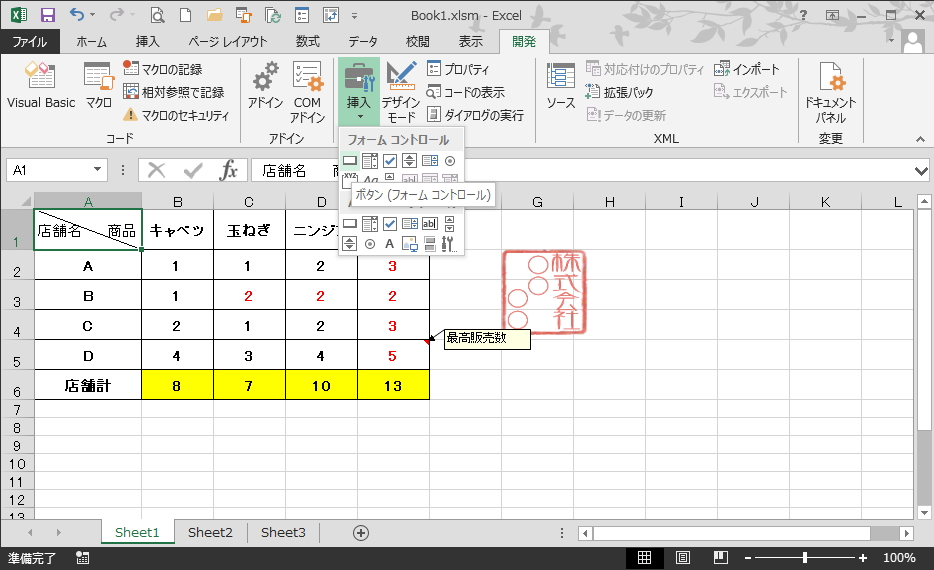Zoom in with the plus button
Image resolution: width=934 pixels, height=570 pixels.
pyautogui.click(x=863, y=558)
